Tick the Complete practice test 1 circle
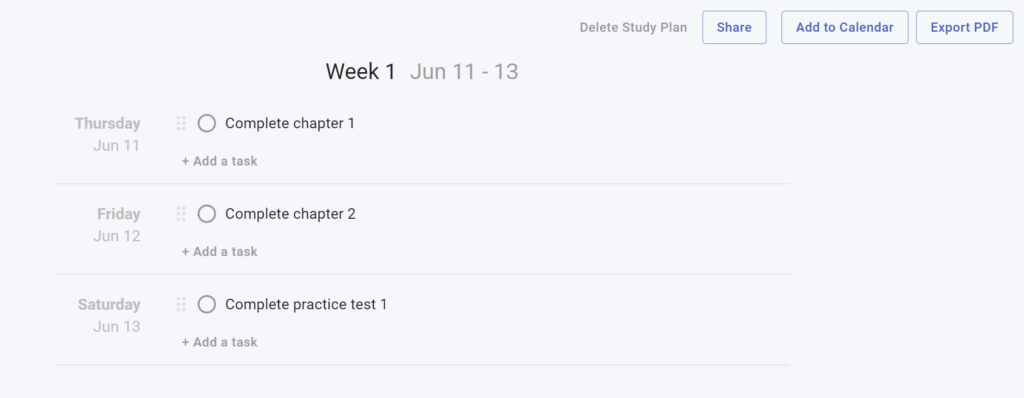The image size is (1024, 398). coord(207,304)
